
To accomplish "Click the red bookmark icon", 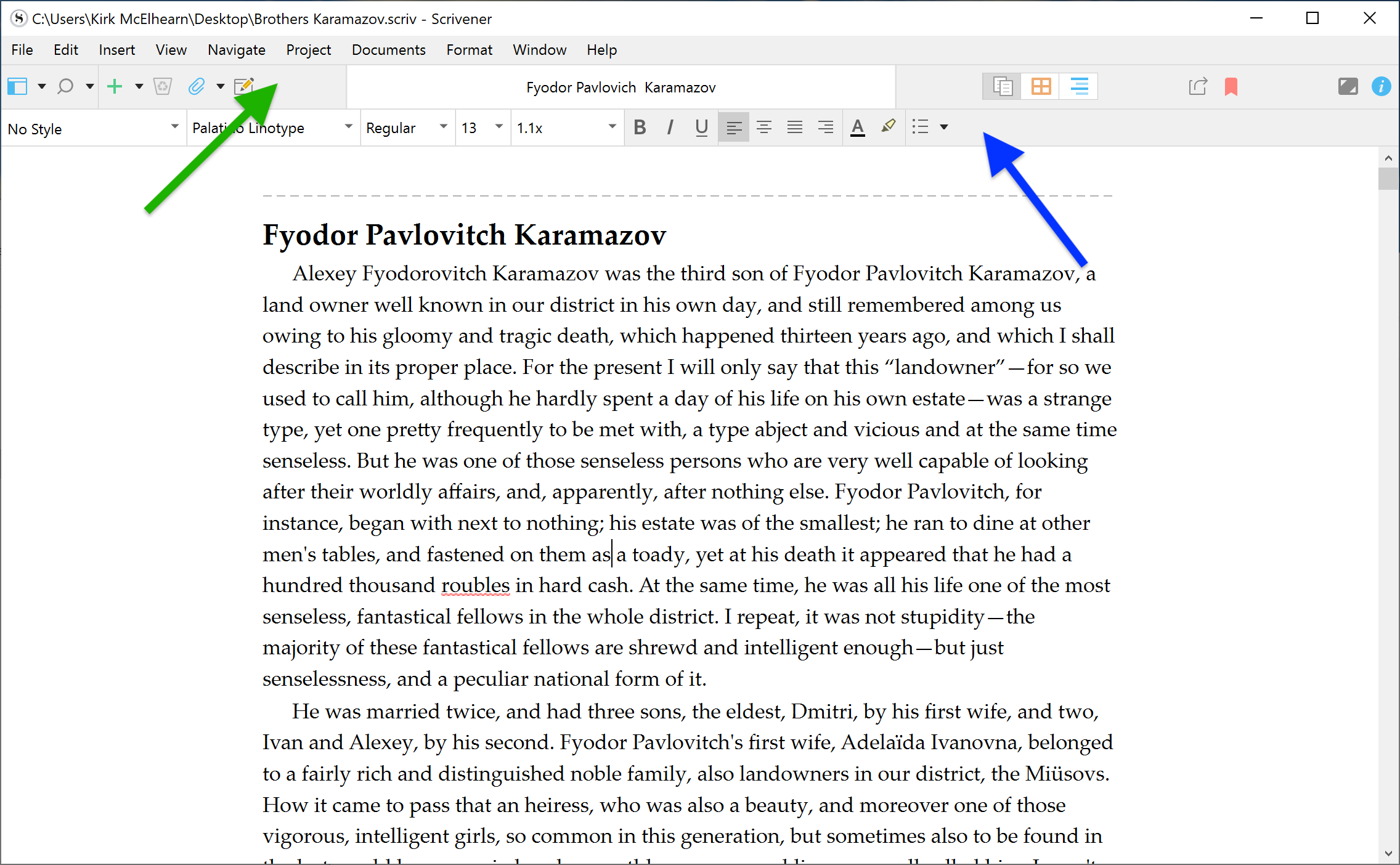I will click(1231, 86).
